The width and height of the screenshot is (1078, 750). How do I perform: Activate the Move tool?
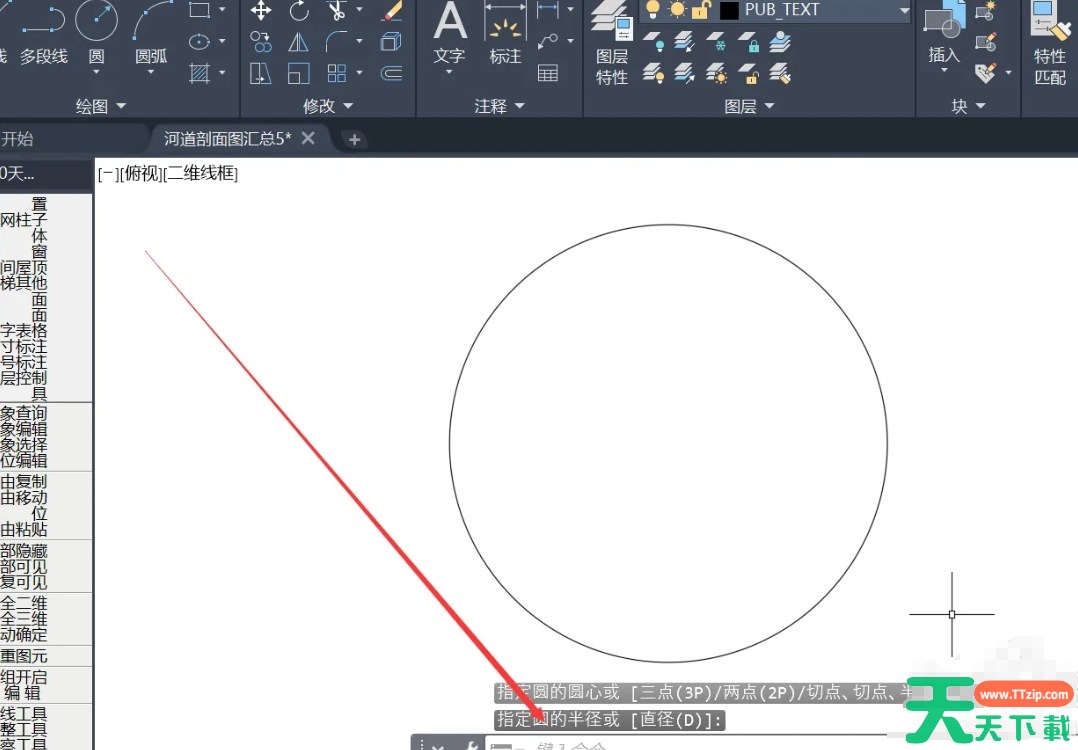click(261, 10)
